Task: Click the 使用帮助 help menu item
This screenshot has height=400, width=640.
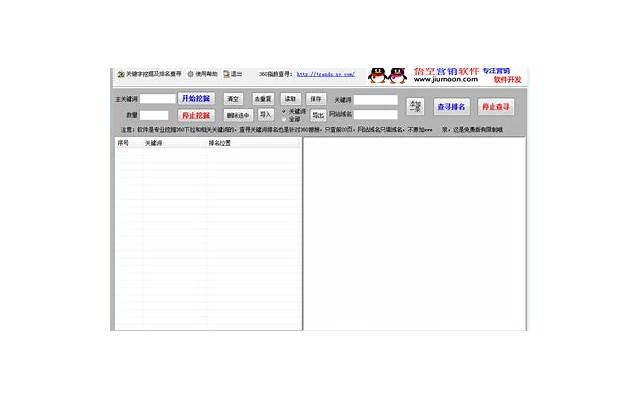Action: pos(206,74)
